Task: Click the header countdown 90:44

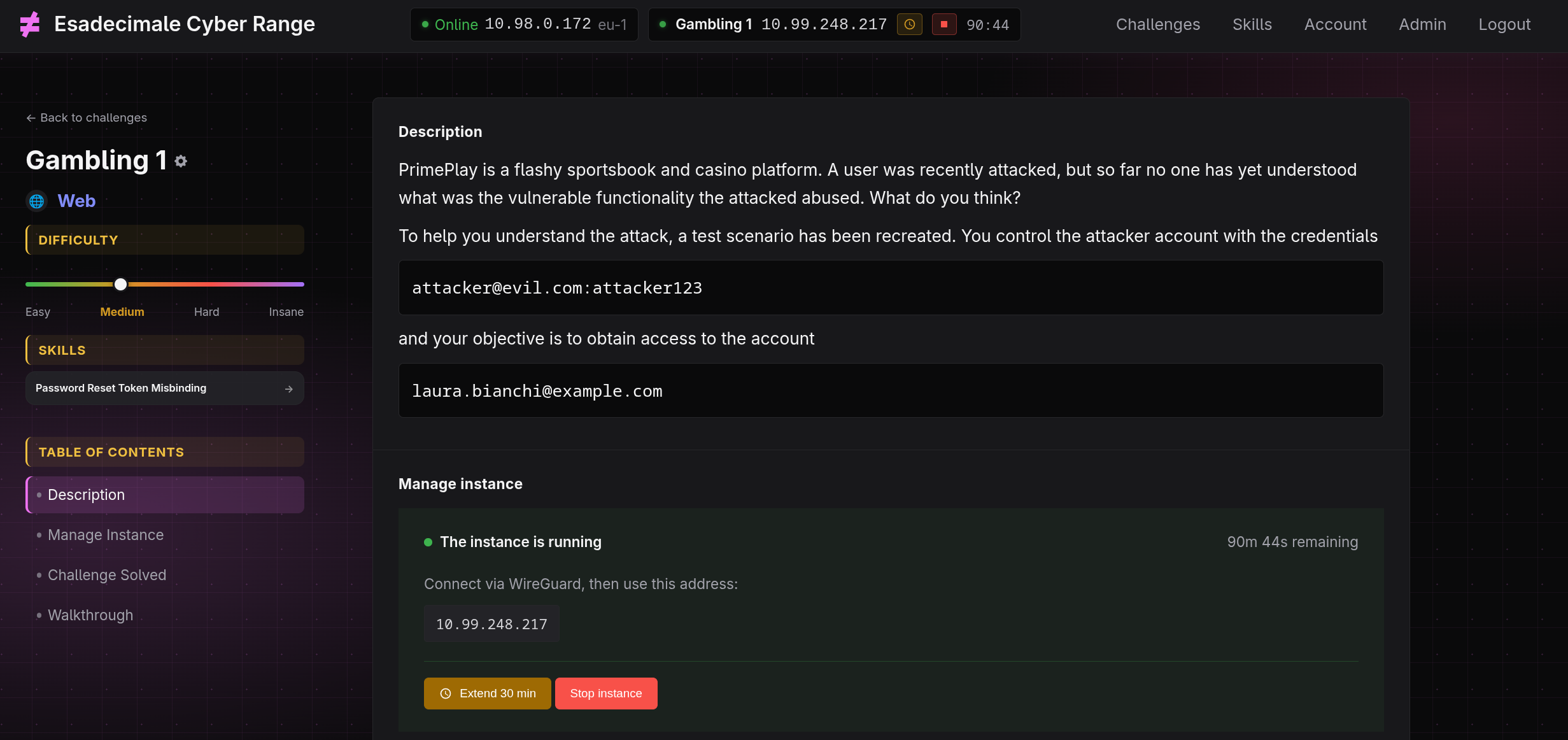Action: tap(987, 25)
